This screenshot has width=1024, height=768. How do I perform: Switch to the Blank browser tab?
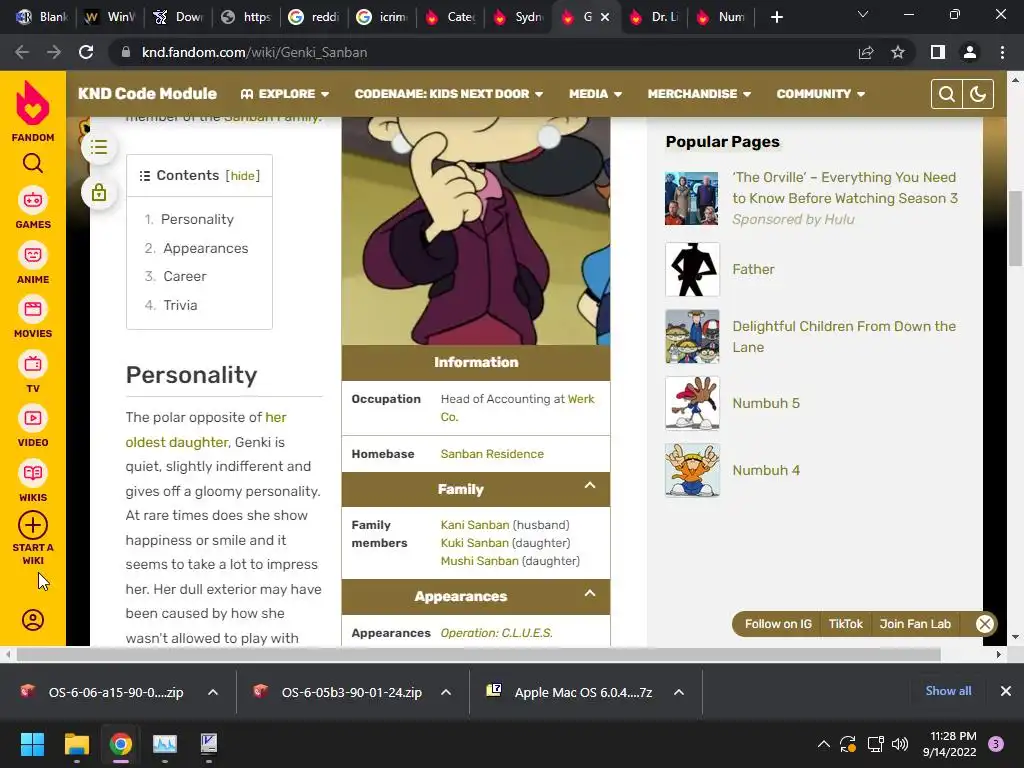(42, 17)
